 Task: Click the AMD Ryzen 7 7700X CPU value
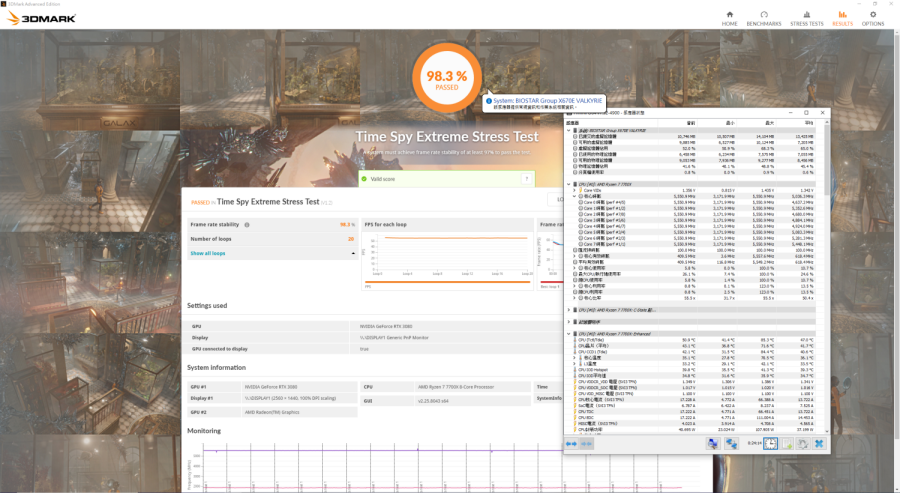coord(456,387)
